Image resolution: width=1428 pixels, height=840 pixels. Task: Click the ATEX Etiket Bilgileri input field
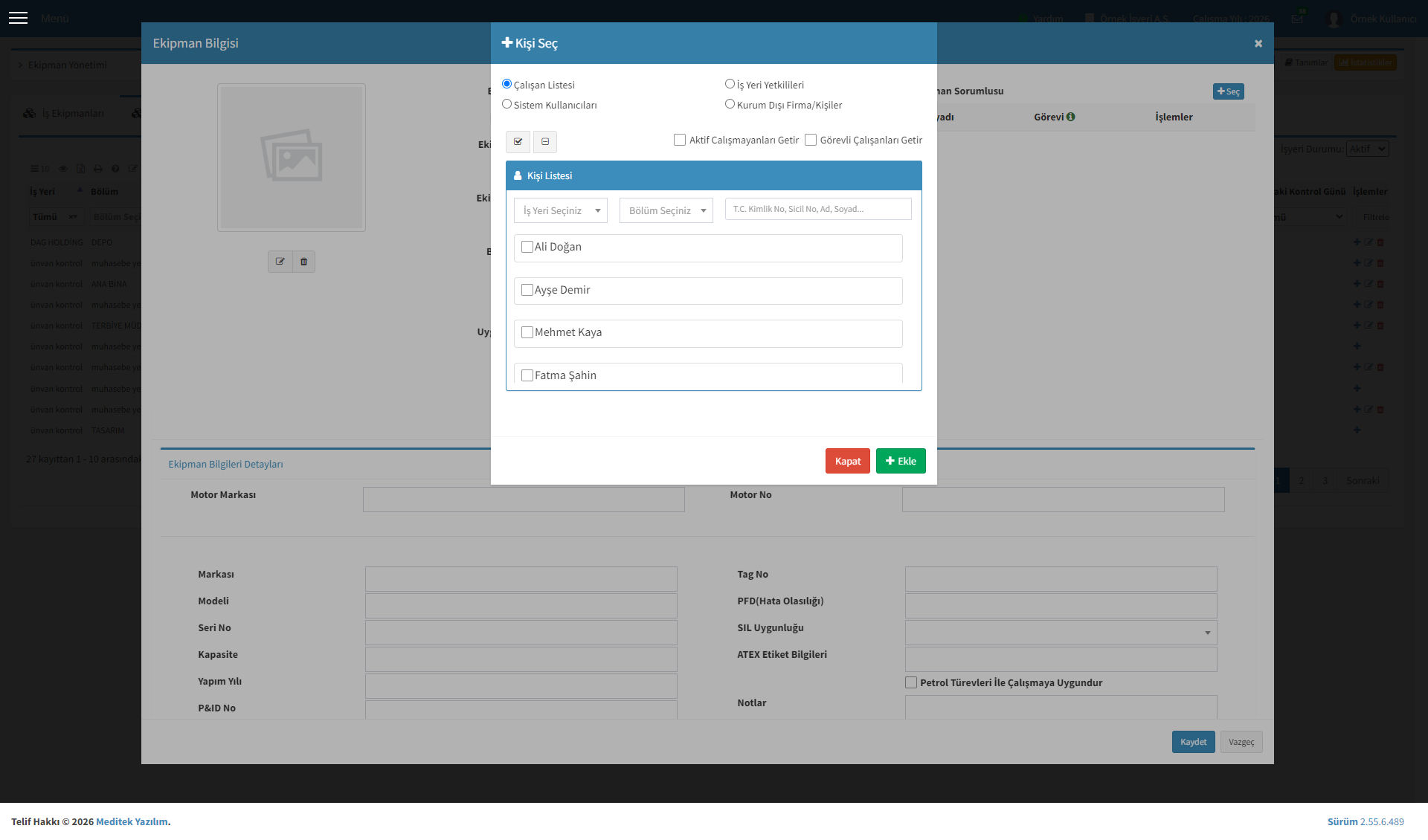(1061, 659)
